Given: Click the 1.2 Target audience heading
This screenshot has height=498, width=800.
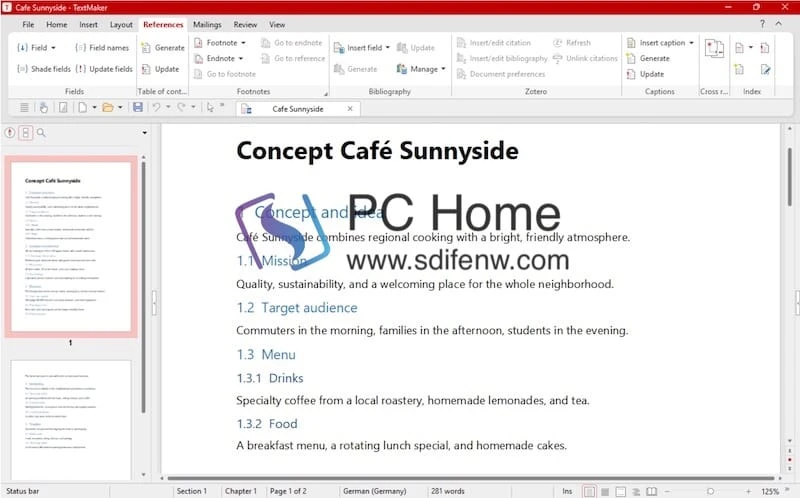Looking at the screenshot, I should [297, 308].
